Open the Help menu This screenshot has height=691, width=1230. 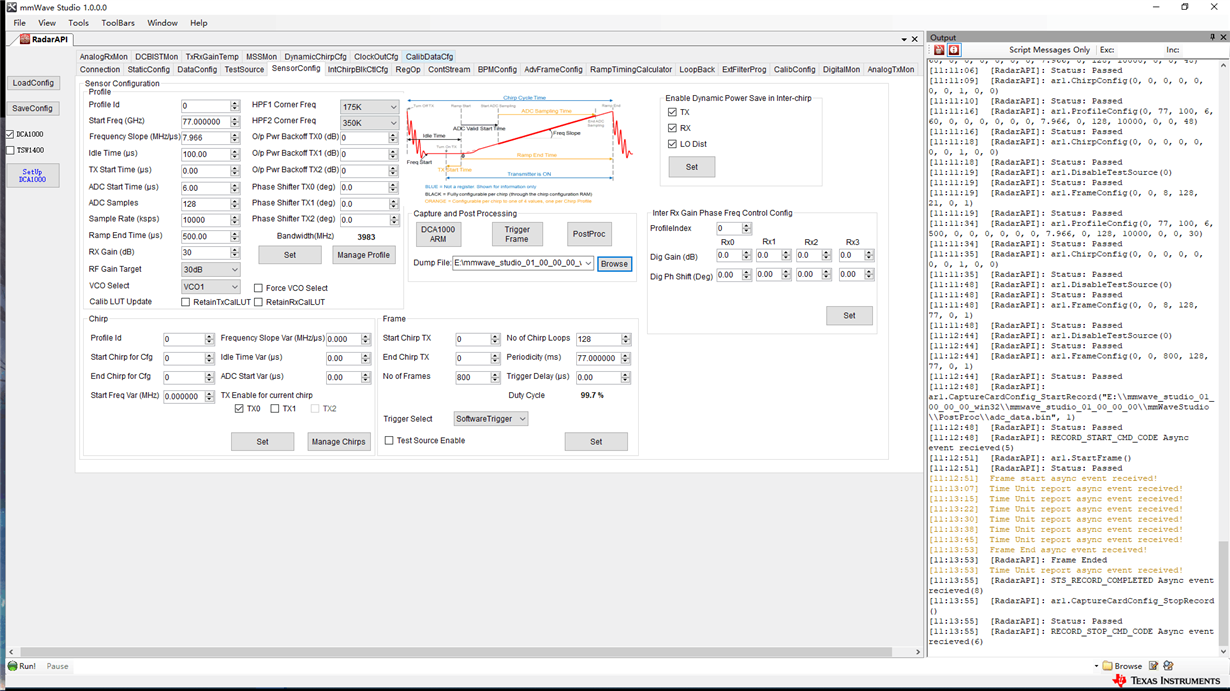tap(199, 23)
